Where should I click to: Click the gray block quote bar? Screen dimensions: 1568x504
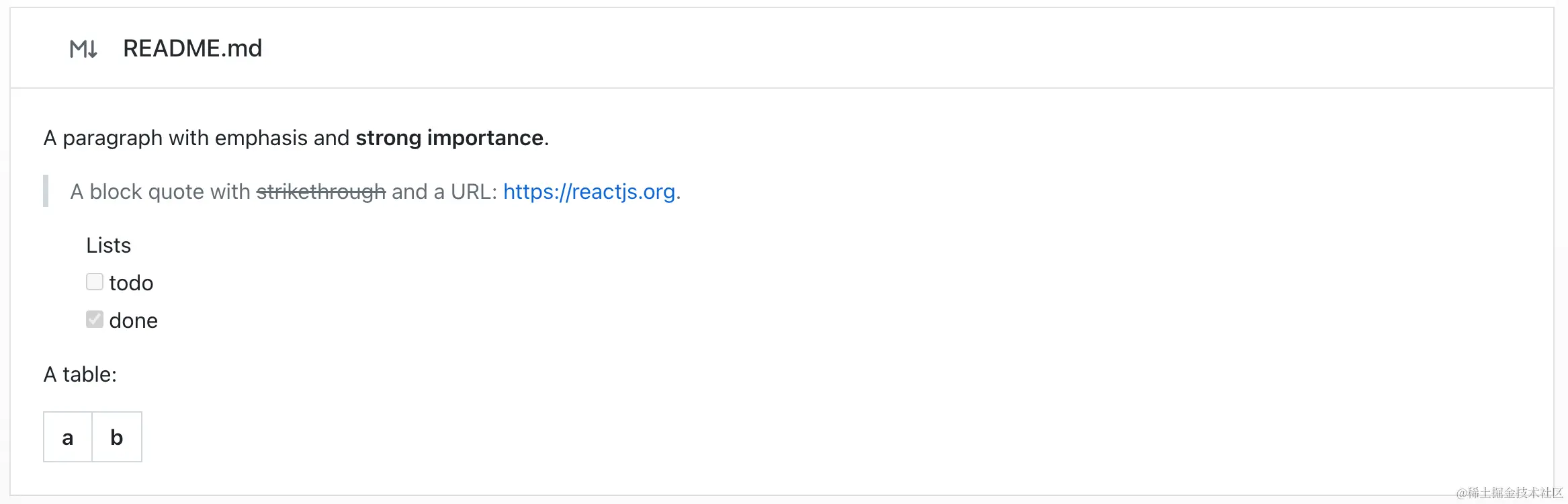pyautogui.click(x=46, y=191)
